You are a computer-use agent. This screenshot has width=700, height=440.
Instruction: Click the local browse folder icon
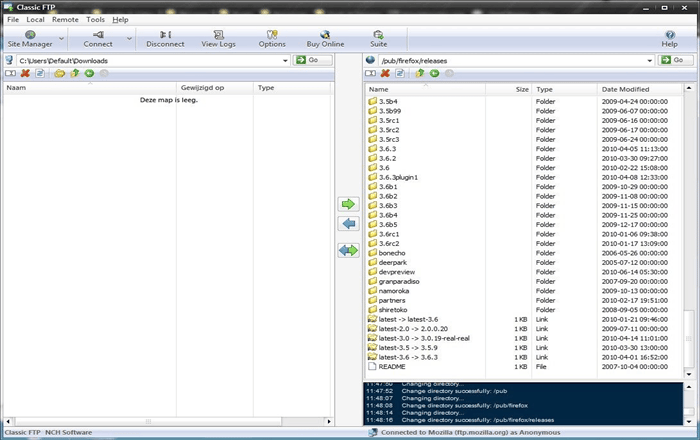pos(59,73)
